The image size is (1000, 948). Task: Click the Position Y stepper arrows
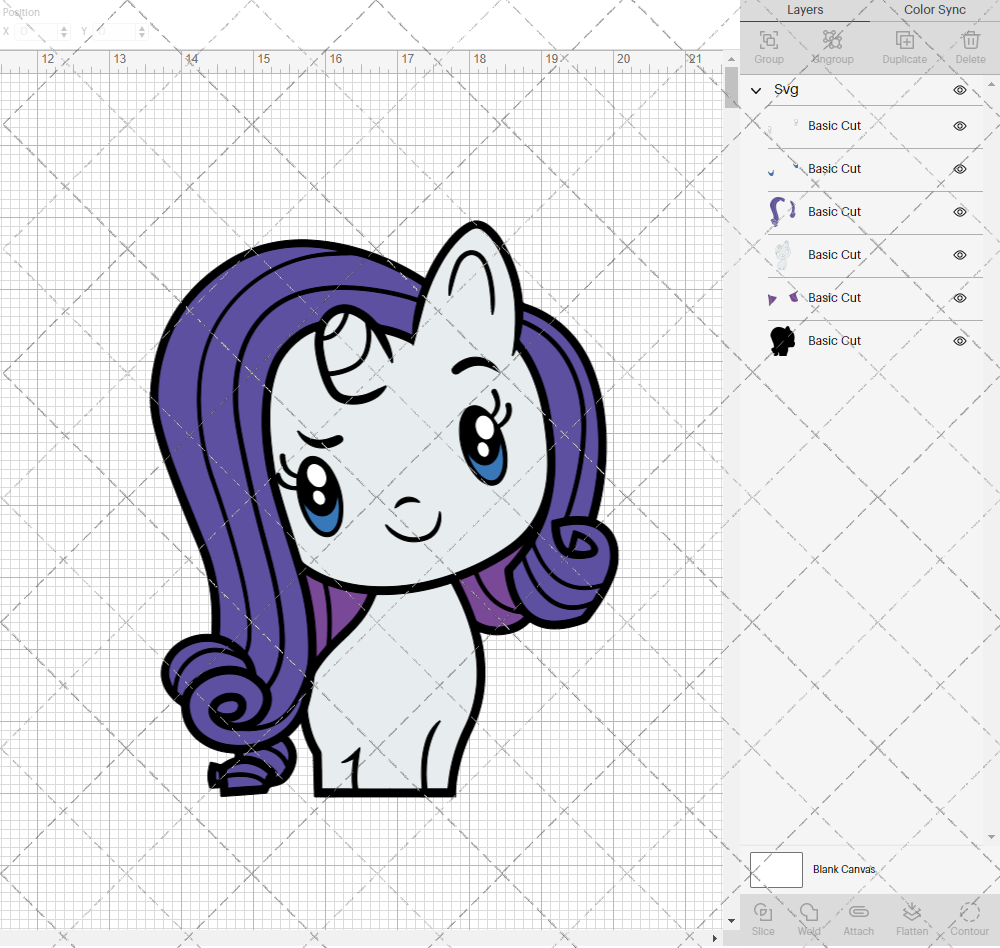point(142,31)
